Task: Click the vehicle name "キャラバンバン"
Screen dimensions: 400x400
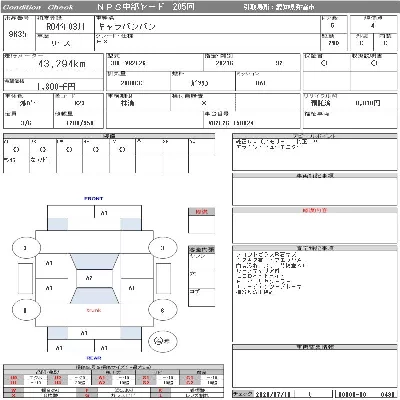Action: [127, 26]
